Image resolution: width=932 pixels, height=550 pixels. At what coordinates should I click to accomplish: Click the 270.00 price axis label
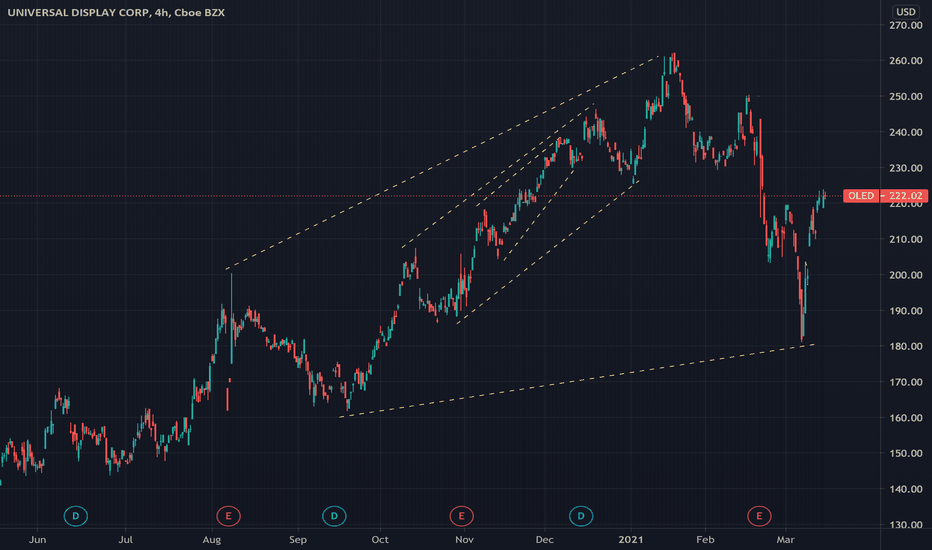click(906, 26)
